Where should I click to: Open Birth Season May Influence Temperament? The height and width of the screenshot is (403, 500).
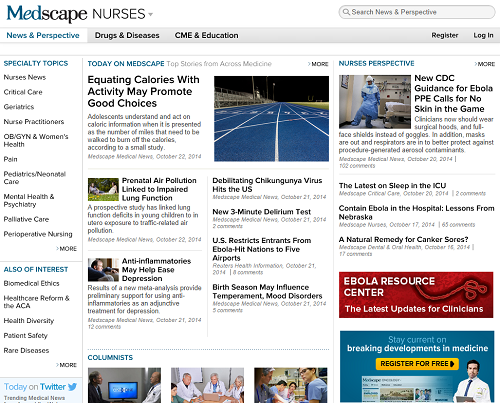coord(267,292)
